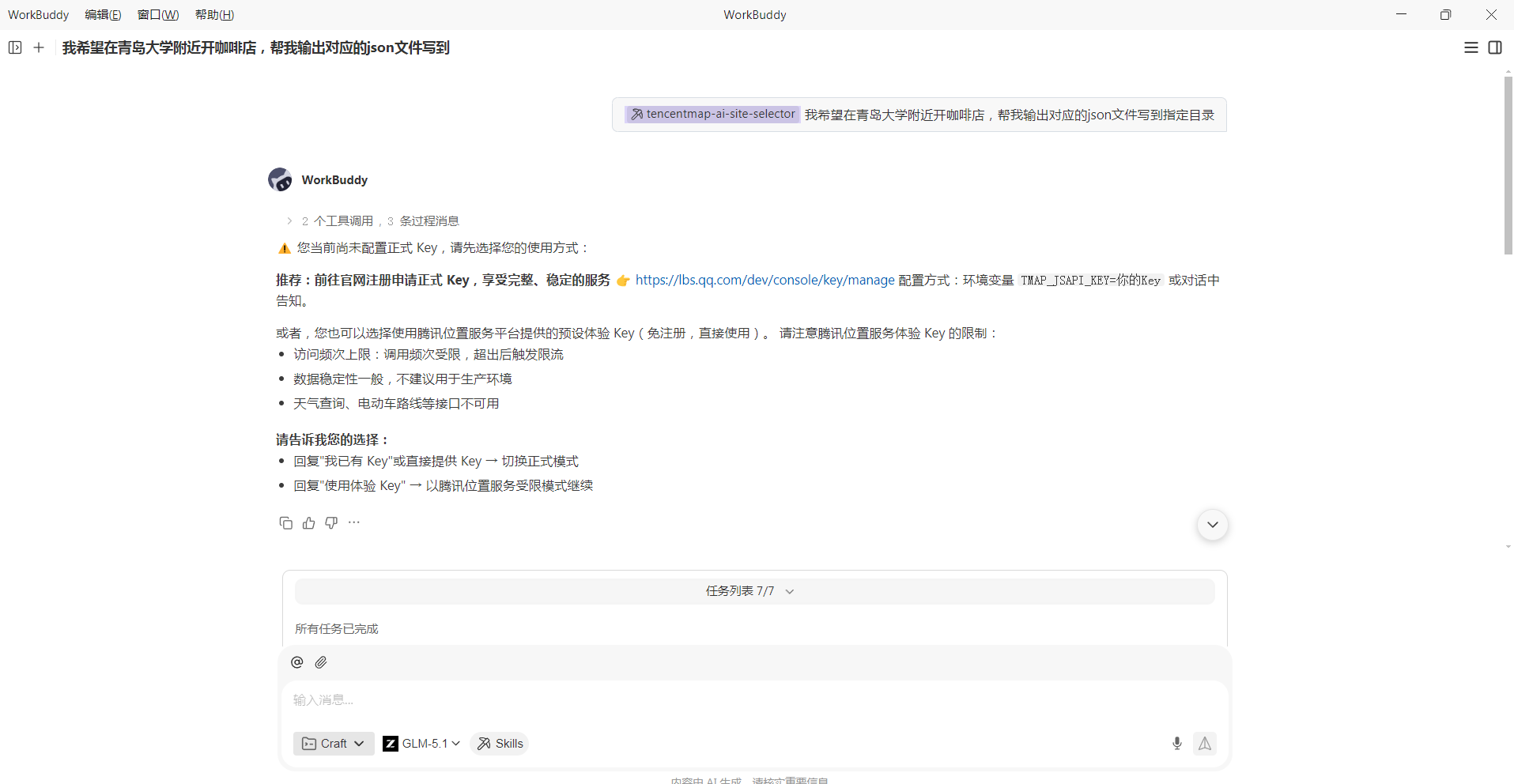The width and height of the screenshot is (1514, 784).
Task: Click the tencentmap-ai-site-selector skill tag
Action: click(x=712, y=115)
